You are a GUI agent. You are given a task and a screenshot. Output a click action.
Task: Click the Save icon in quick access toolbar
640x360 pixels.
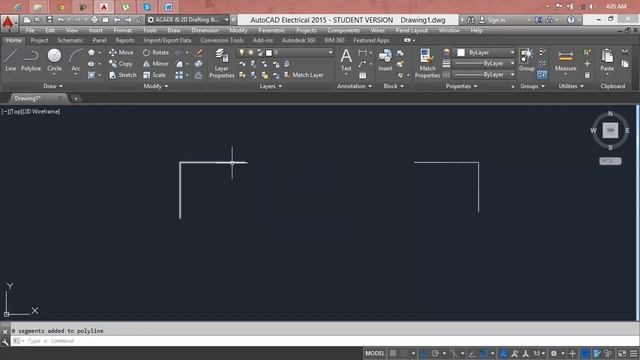[x=49, y=20]
